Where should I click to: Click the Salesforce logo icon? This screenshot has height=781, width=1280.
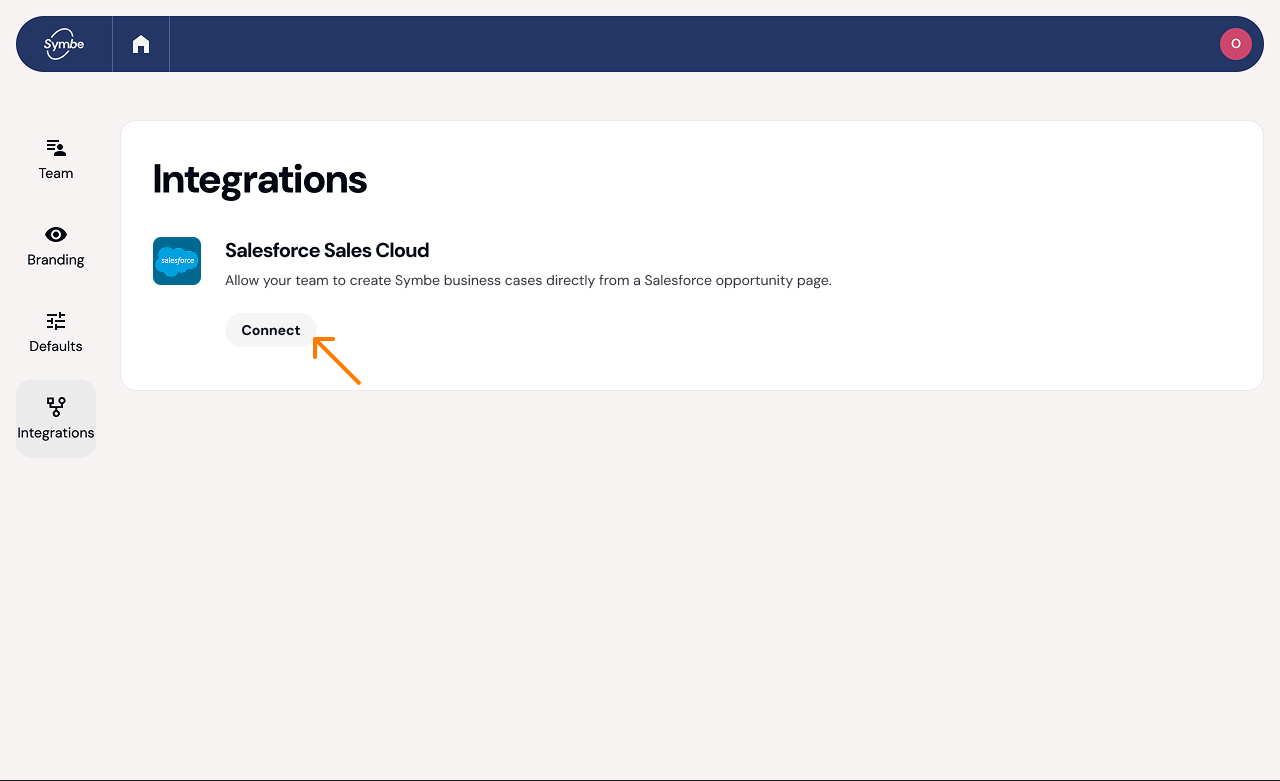click(177, 261)
